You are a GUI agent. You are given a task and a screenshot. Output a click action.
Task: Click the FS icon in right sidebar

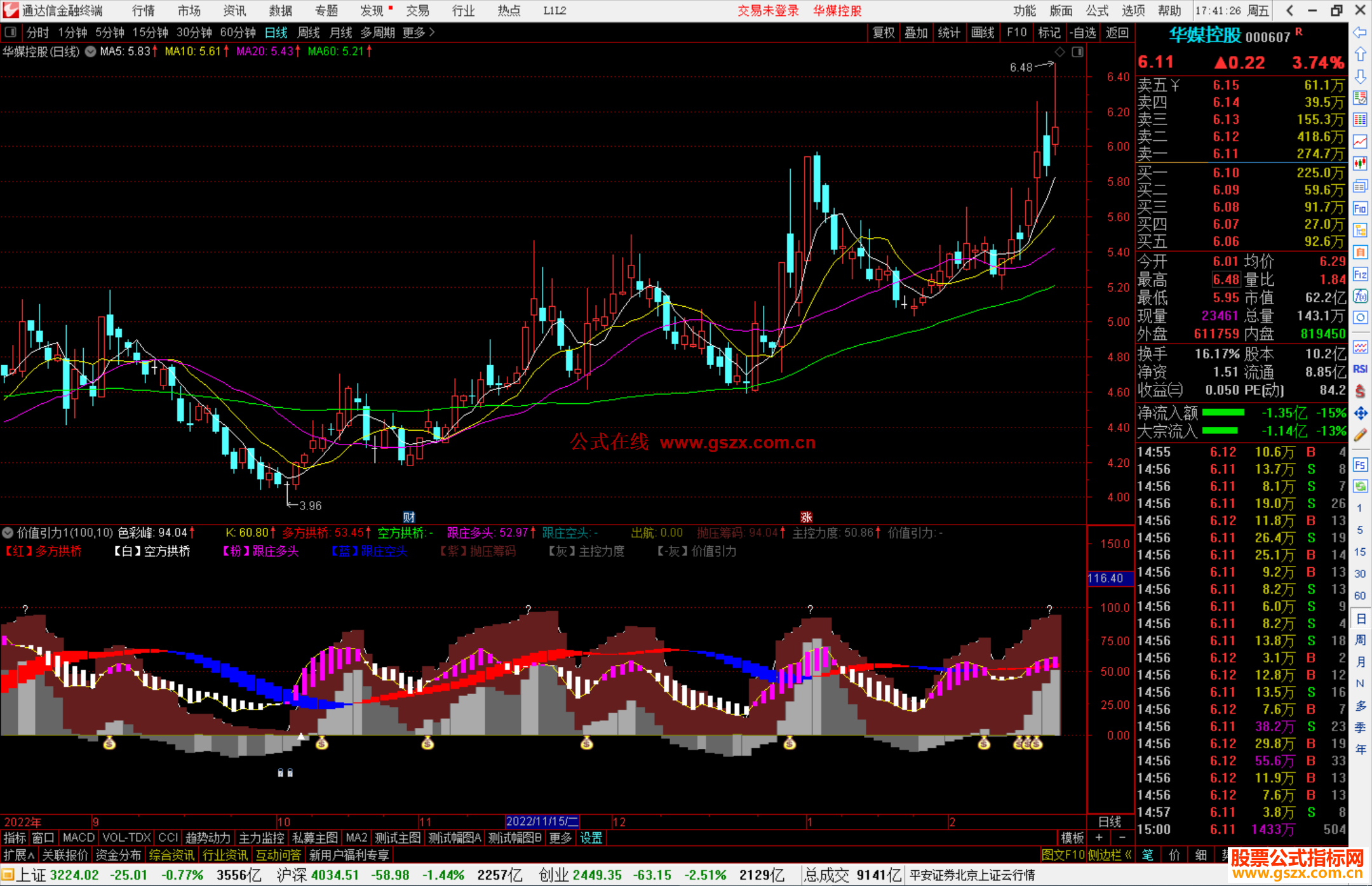(1360, 465)
